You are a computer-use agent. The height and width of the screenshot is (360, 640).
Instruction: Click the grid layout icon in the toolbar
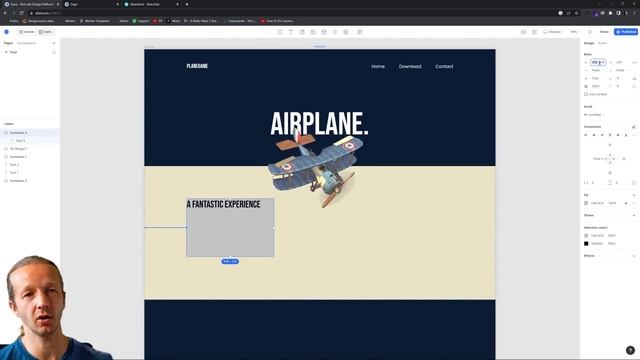[x=360, y=32]
